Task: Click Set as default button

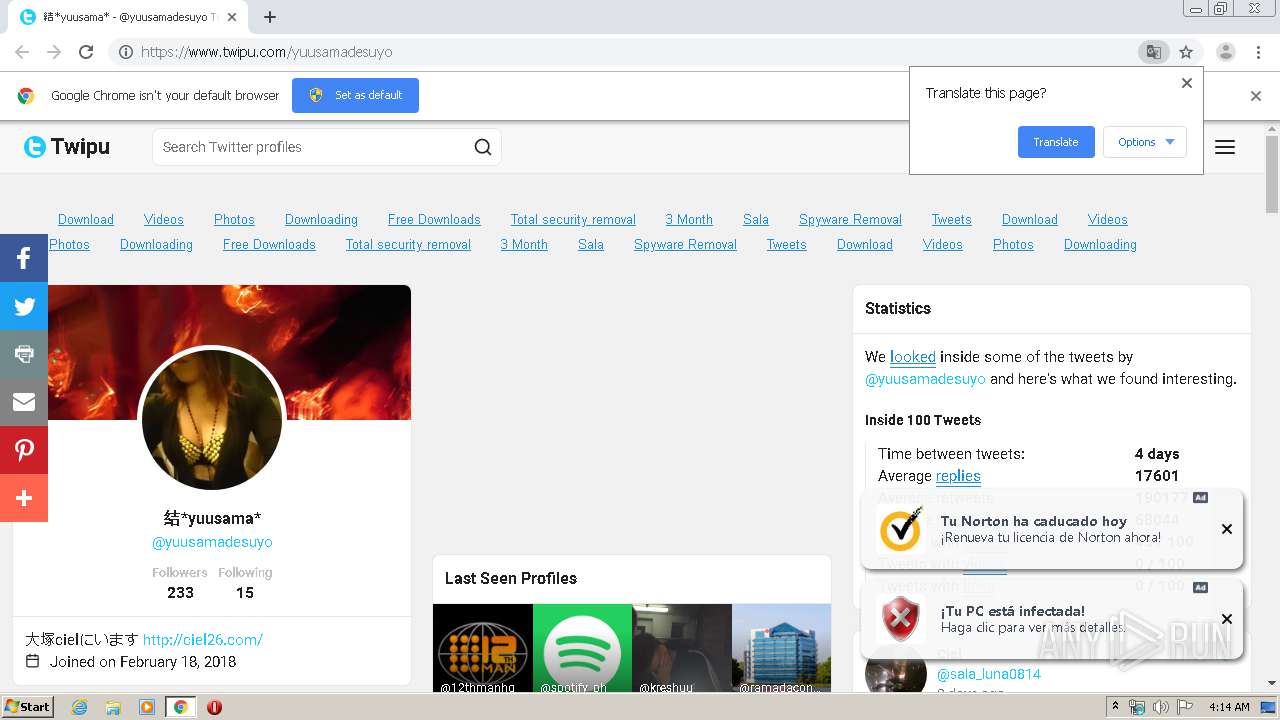Action: click(355, 95)
